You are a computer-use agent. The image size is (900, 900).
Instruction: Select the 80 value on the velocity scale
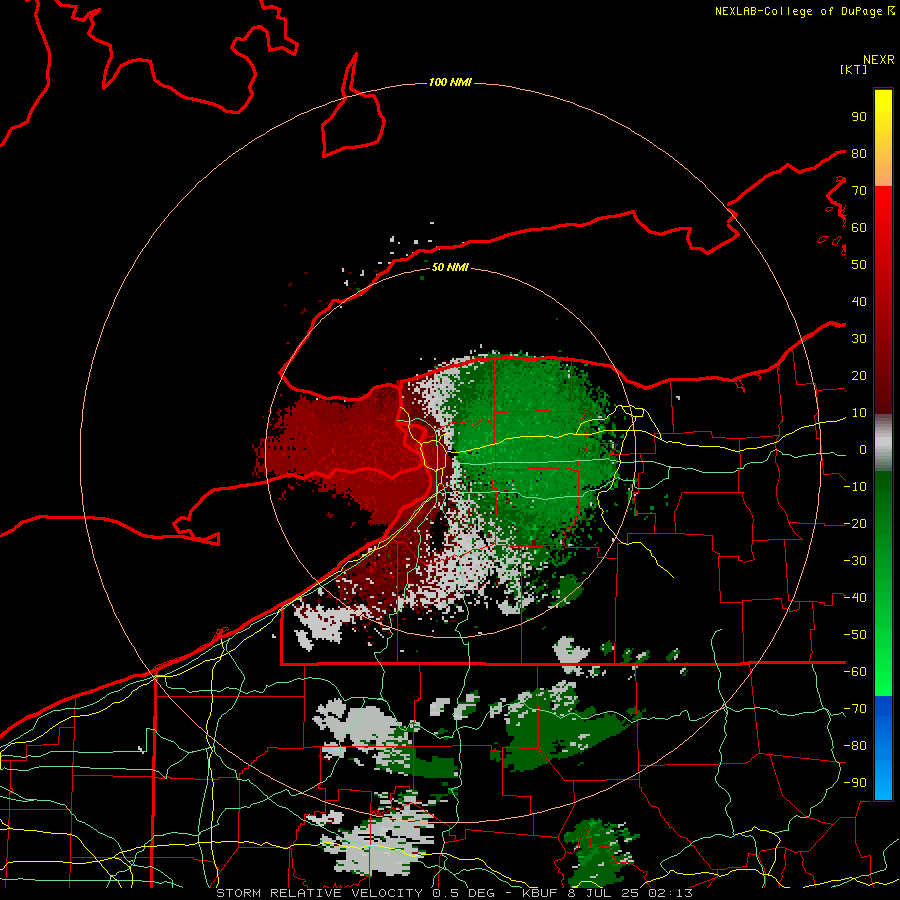click(x=859, y=154)
